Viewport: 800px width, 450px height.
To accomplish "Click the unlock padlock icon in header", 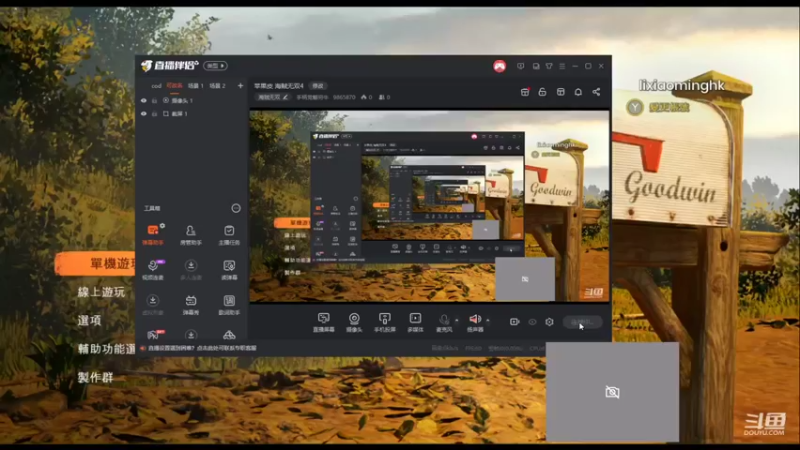I will click(542, 92).
